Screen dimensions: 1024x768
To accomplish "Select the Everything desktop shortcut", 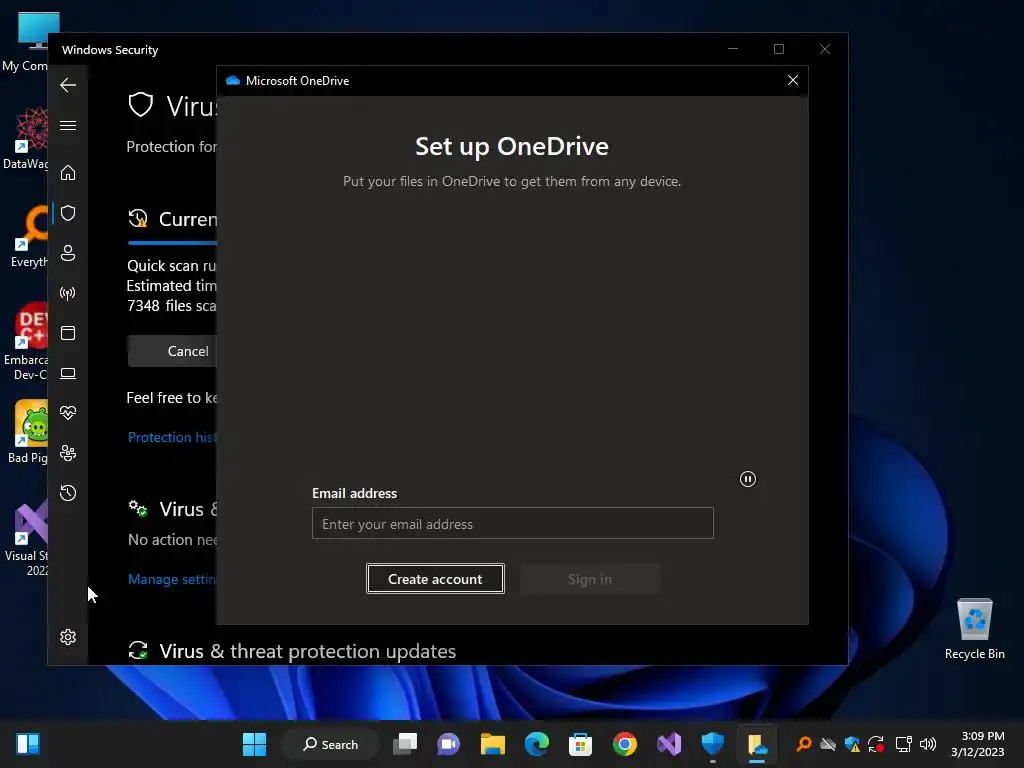I will [27, 236].
